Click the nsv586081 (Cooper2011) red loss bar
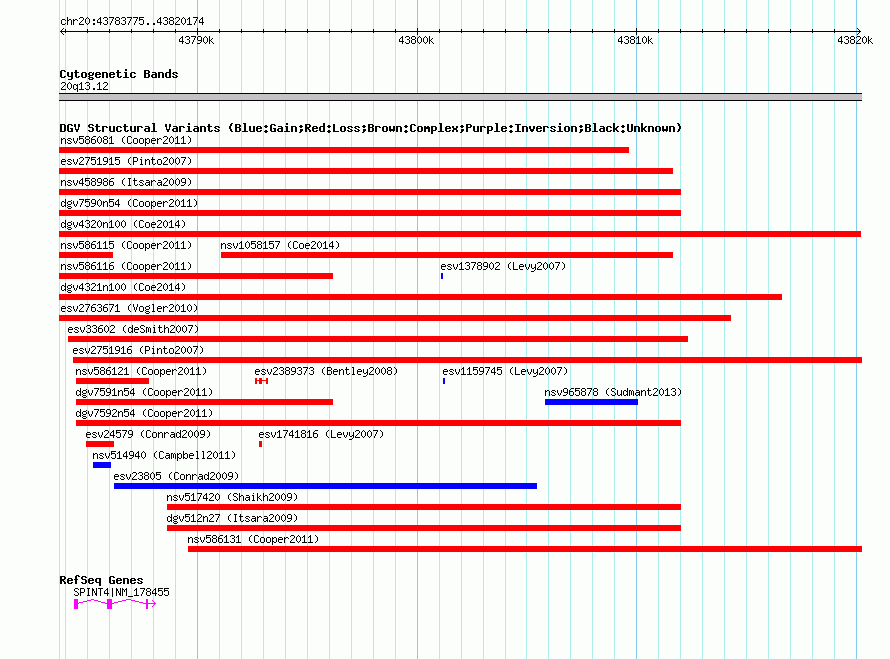This screenshot has height=659, width=890. click(x=344, y=150)
